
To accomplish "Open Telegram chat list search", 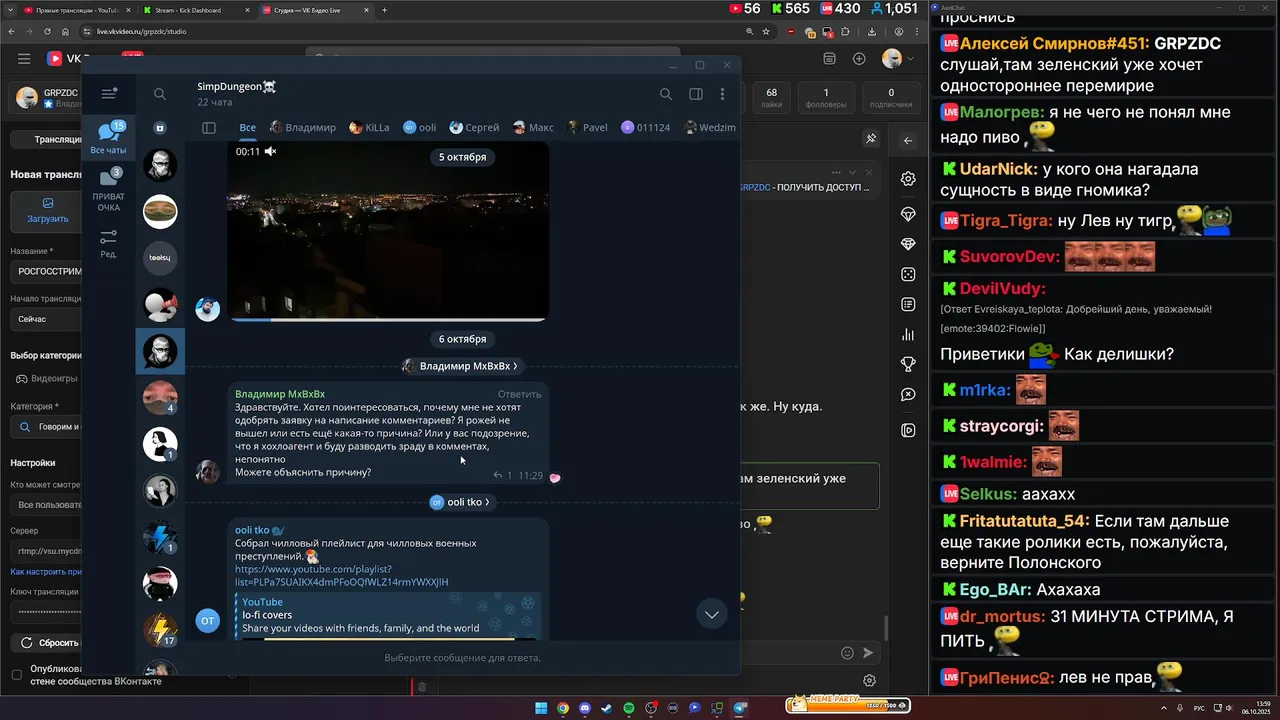I will point(160,94).
